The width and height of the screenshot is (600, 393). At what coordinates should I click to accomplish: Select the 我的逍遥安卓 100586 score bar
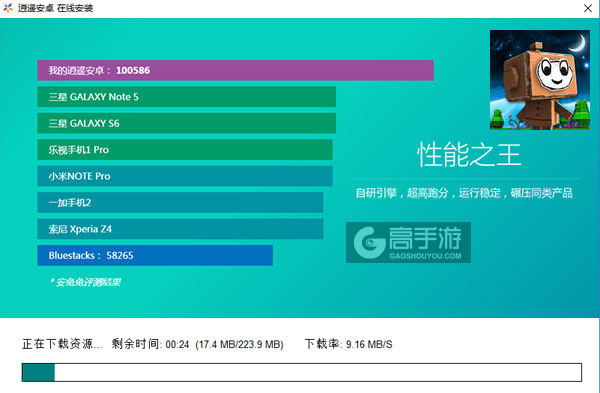[x=235, y=70]
